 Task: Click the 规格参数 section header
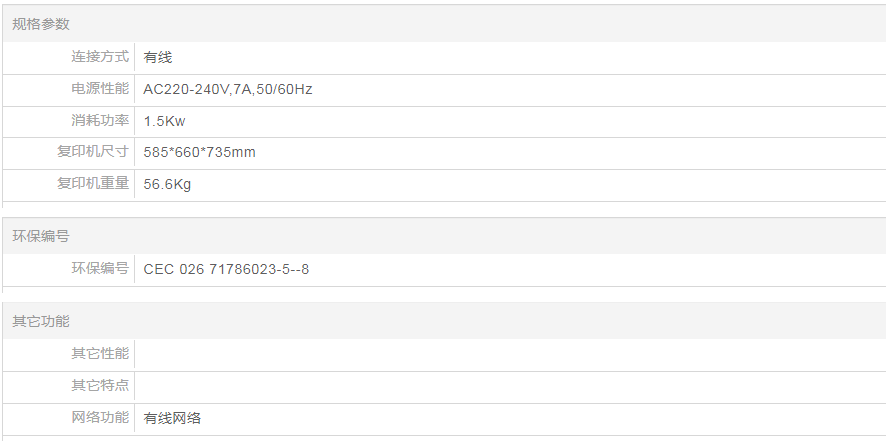[41, 24]
